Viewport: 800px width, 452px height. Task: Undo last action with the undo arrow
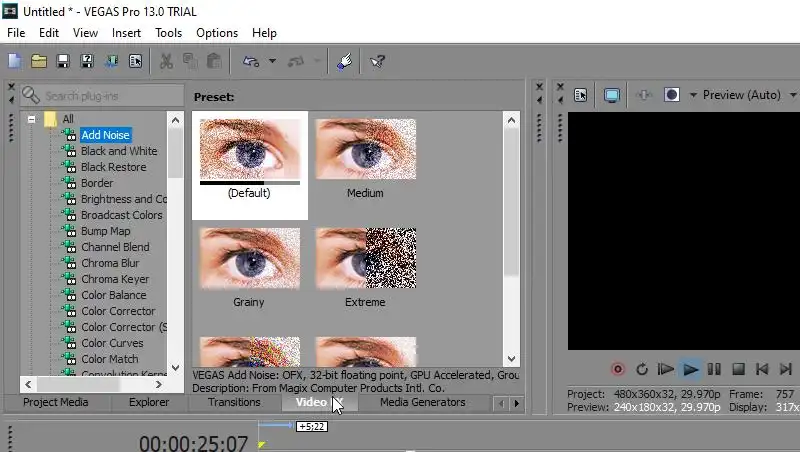(x=251, y=62)
